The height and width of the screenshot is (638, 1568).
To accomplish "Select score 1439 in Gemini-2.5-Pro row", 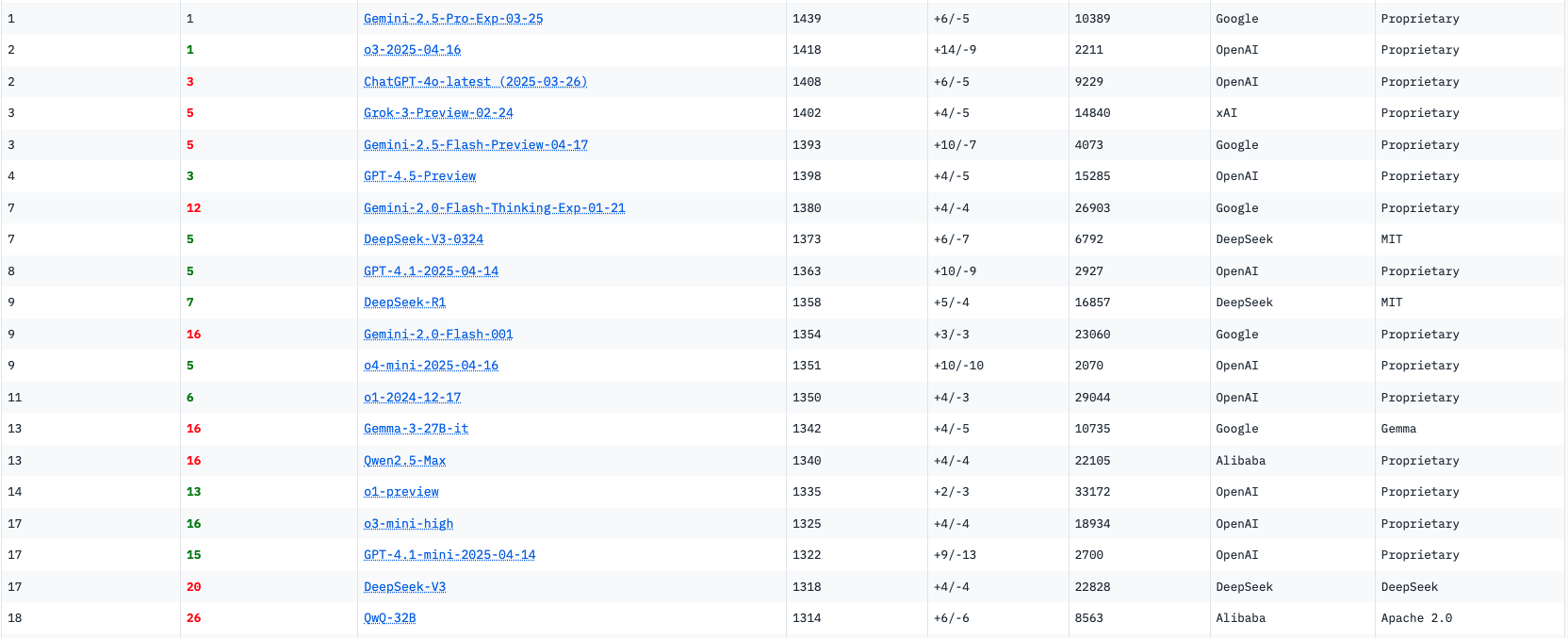I will point(807,19).
